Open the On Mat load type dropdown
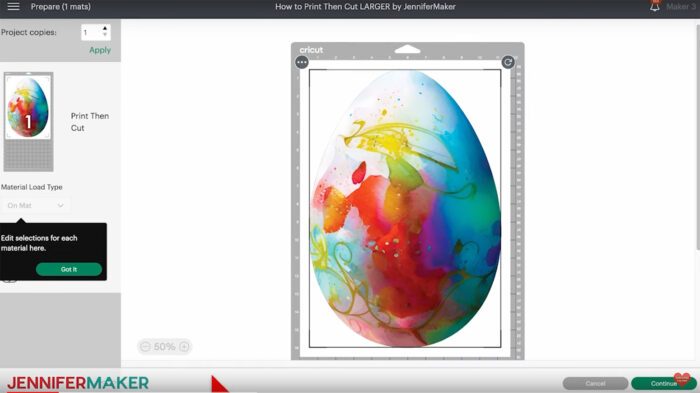The image size is (700, 393). tap(35, 205)
